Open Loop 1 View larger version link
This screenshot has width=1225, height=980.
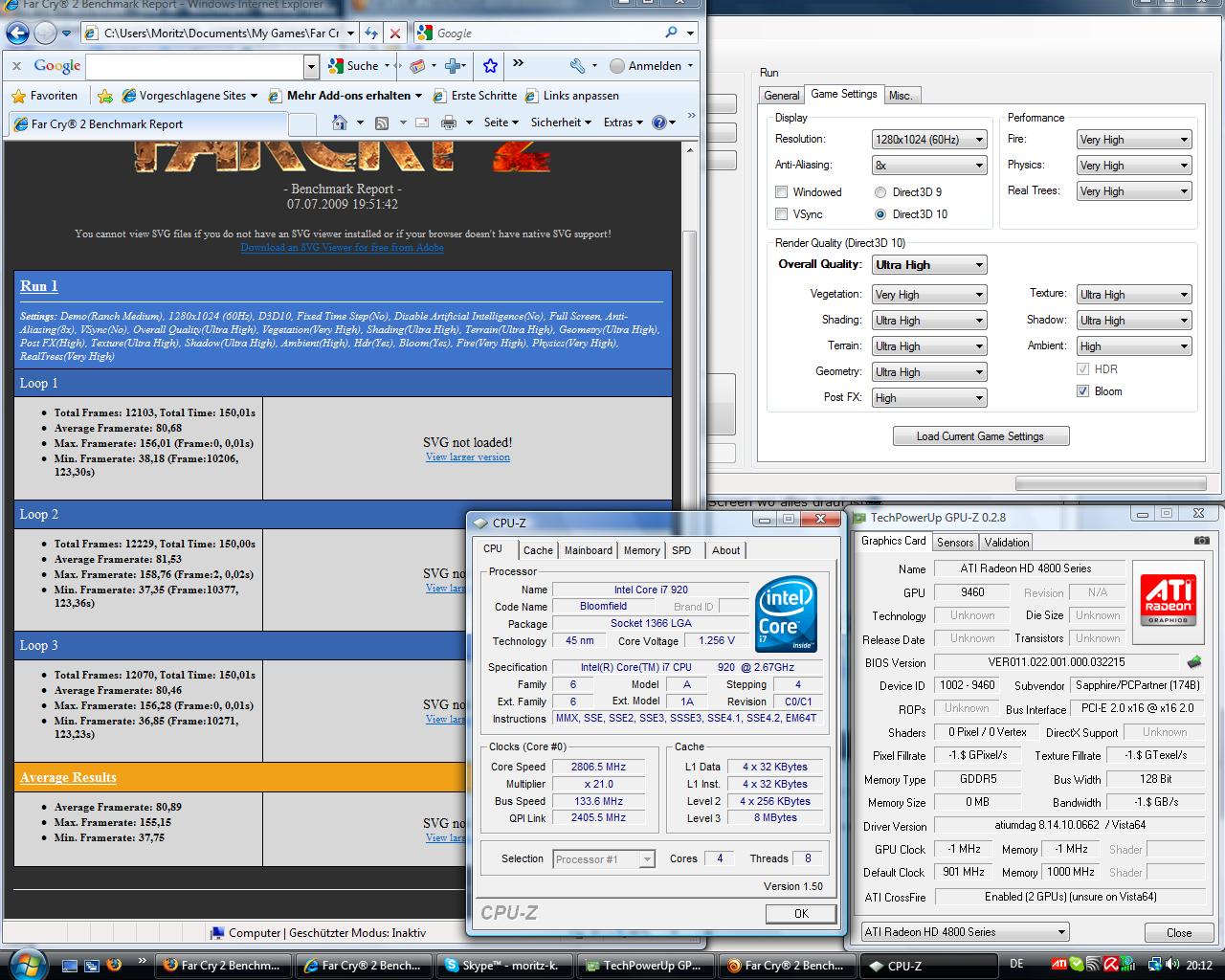[467, 457]
